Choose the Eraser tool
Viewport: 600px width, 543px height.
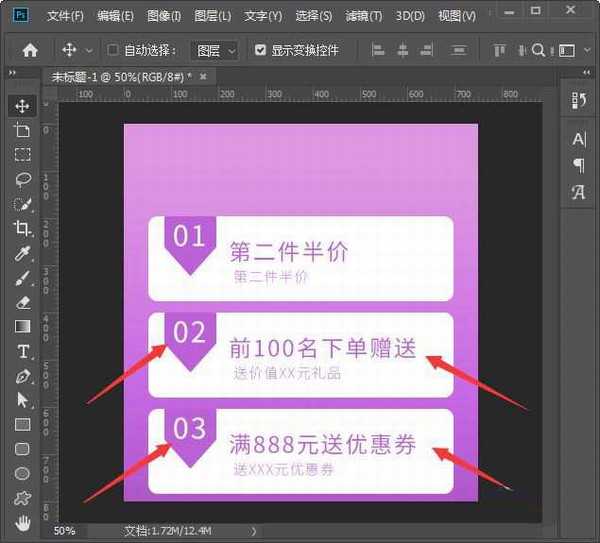coord(22,302)
